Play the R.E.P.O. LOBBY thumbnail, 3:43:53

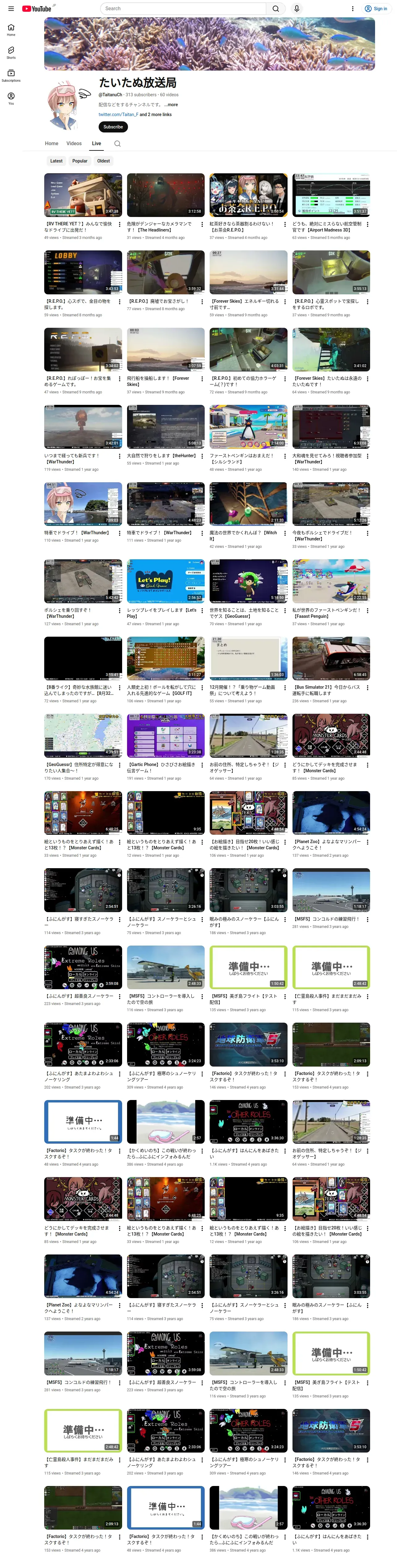point(83,272)
